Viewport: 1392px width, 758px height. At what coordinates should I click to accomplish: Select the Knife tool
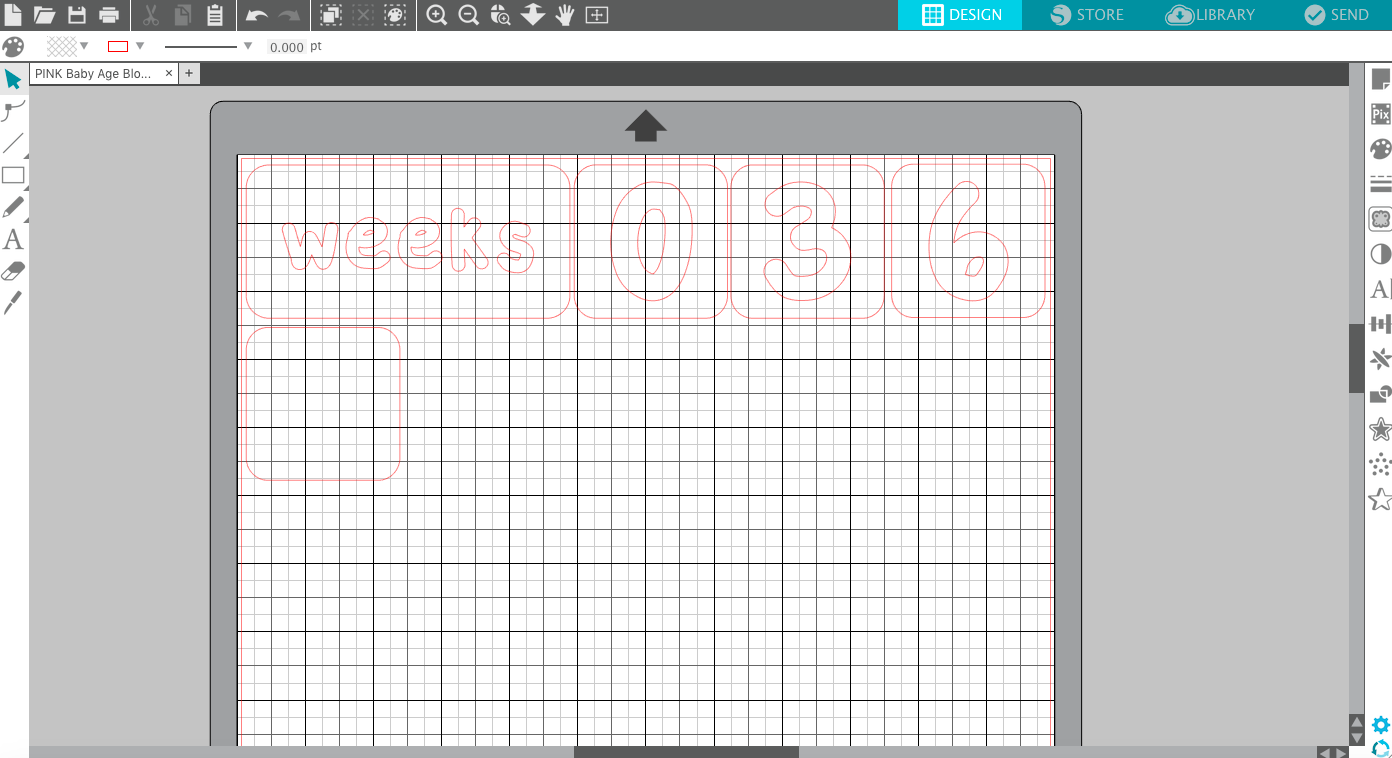(13, 302)
